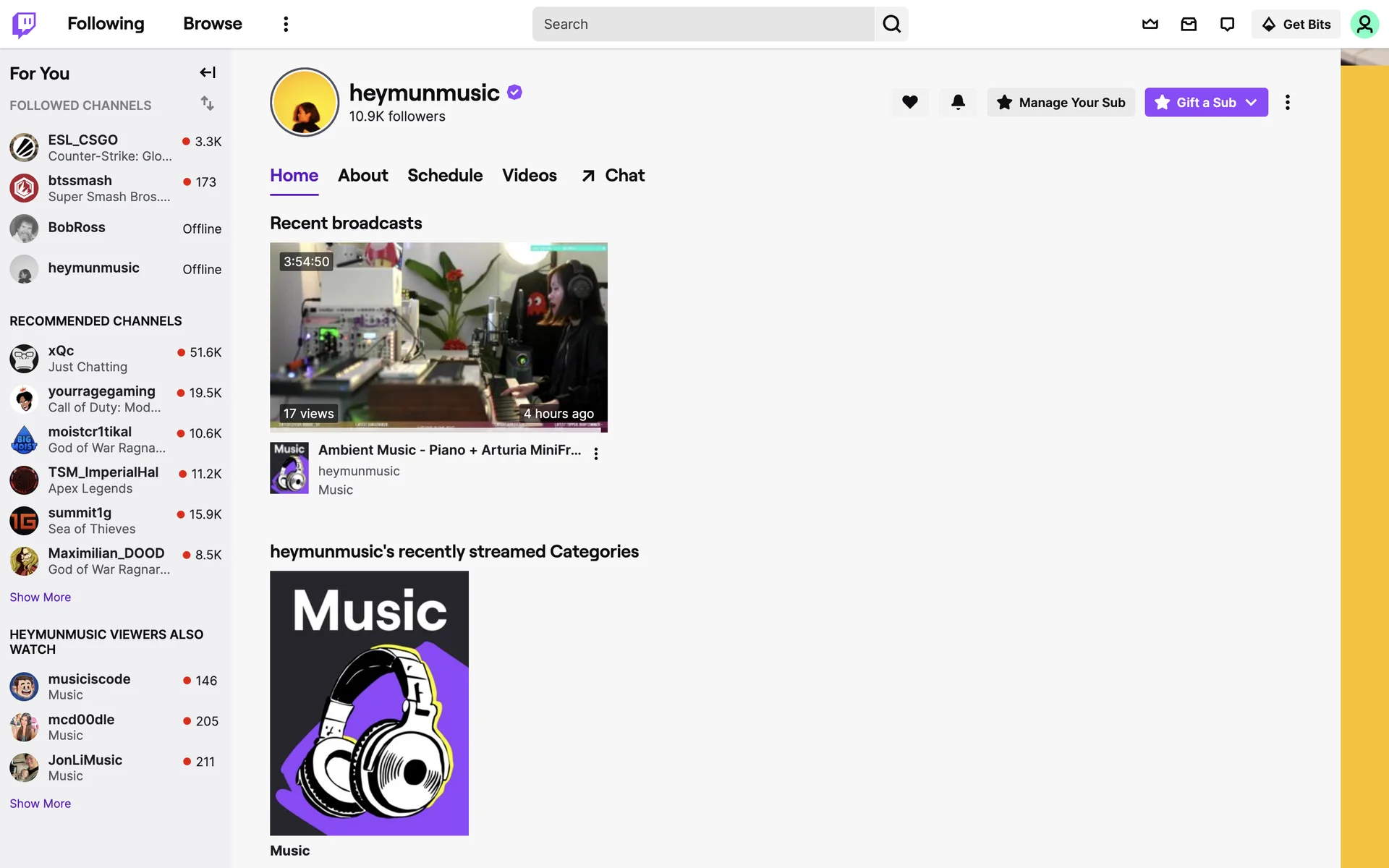Open Whispers chat bubble icon
This screenshot has width=1389, height=868.
coord(1227,24)
